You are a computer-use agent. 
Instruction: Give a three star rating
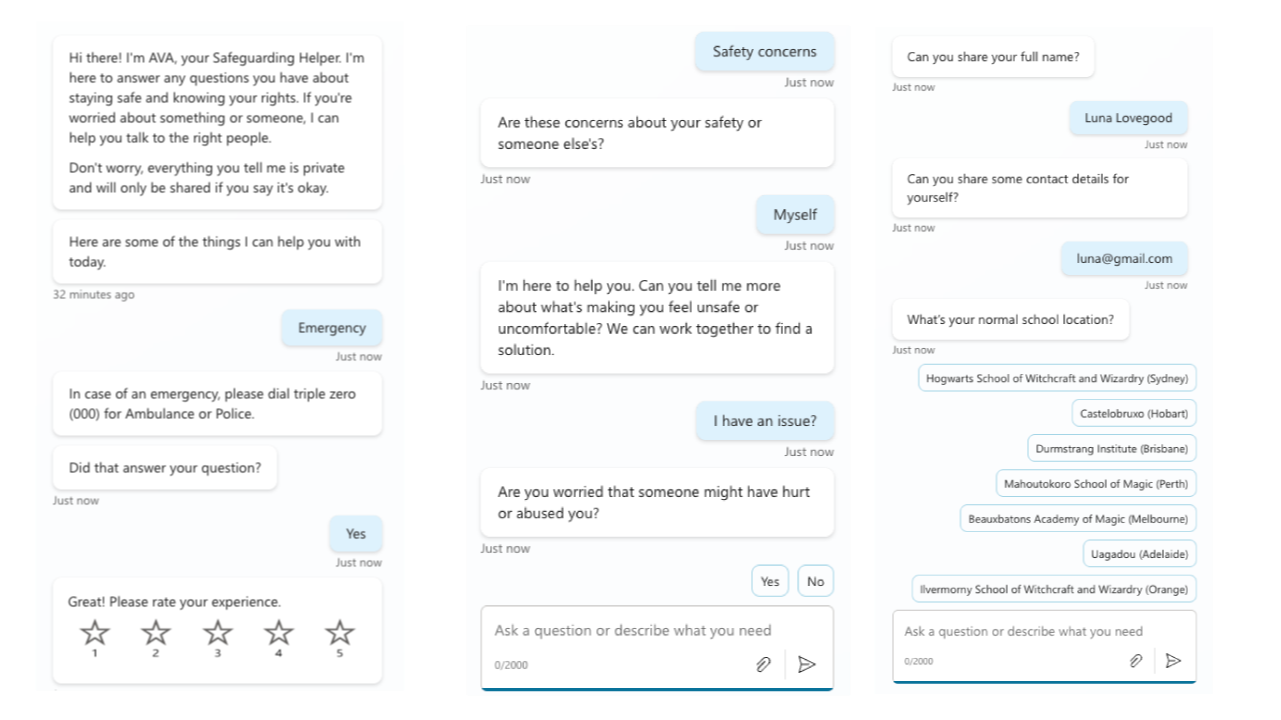pos(218,633)
